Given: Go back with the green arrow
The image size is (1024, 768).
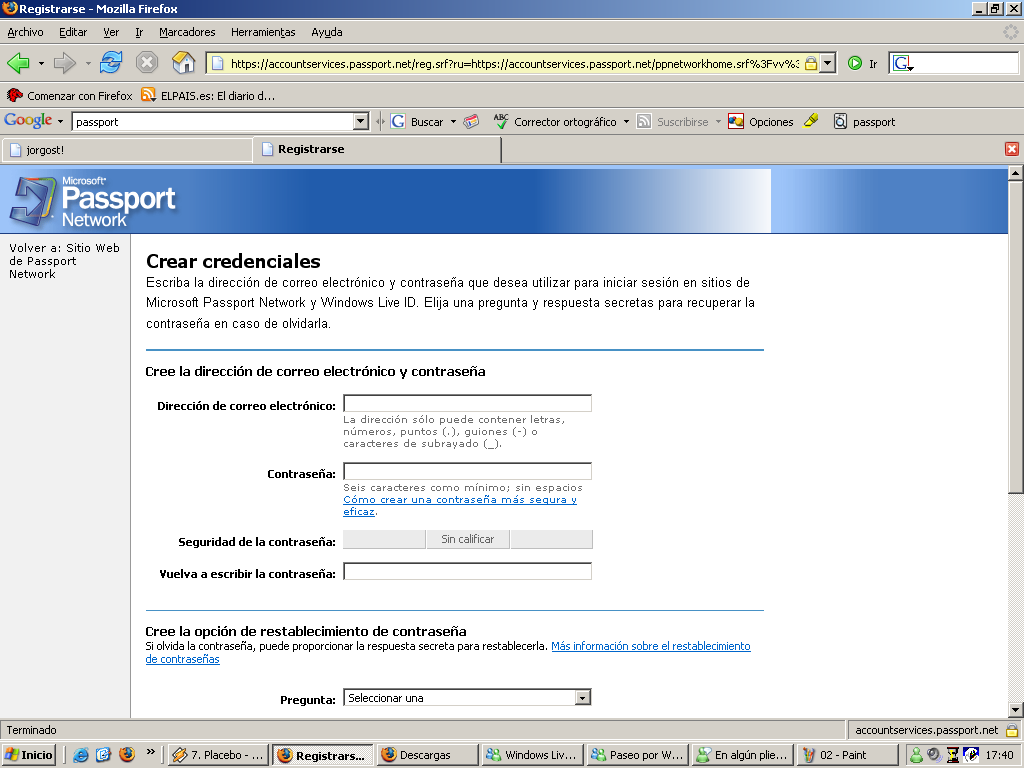Looking at the screenshot, I should click(18, 63).
